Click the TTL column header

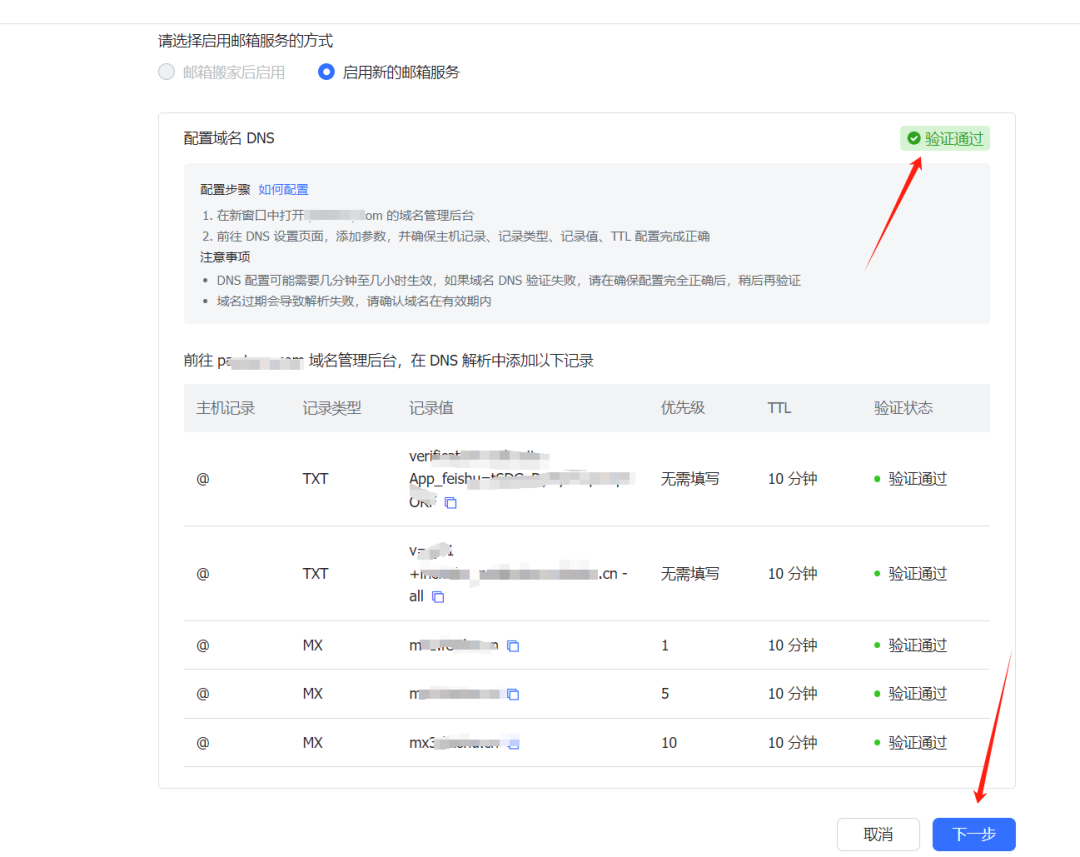pos(779,408)
